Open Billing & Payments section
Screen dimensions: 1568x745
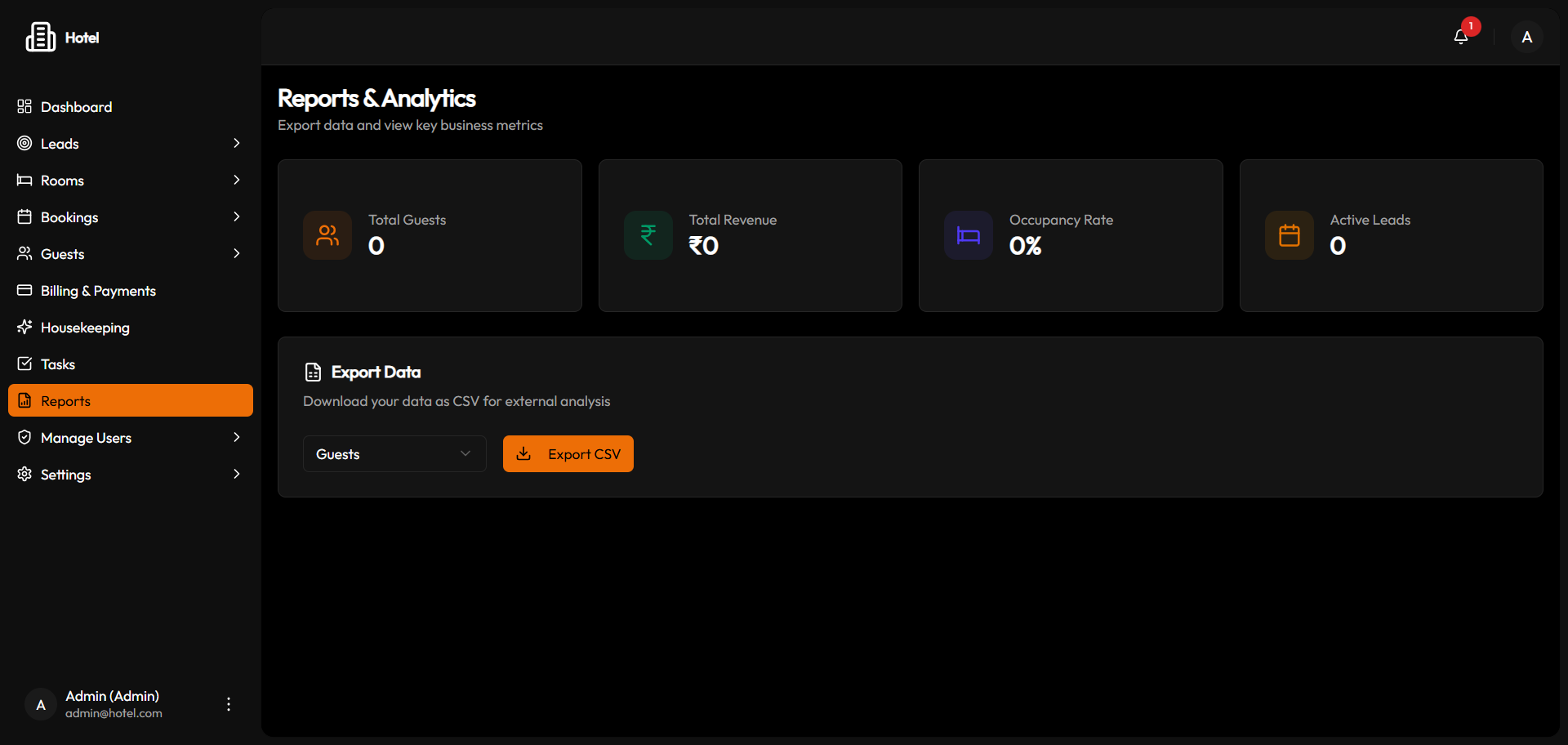click(98, 291)
